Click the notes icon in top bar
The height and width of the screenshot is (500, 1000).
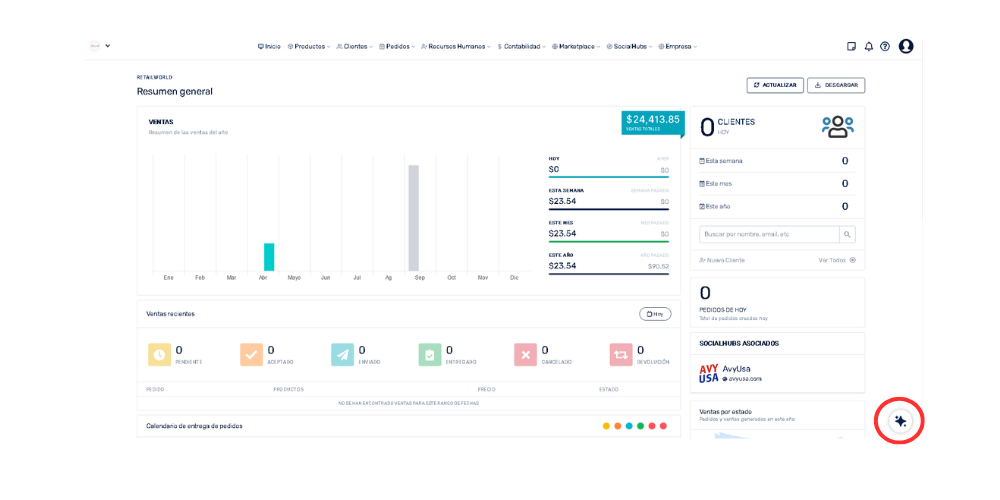tap(851, 46)
